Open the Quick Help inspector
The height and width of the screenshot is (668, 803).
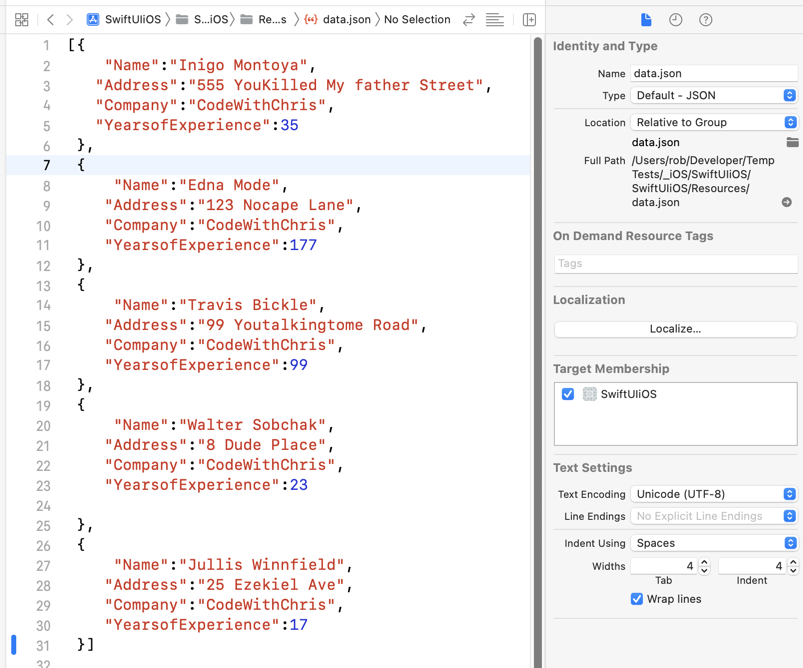click(x=706, y=20)
